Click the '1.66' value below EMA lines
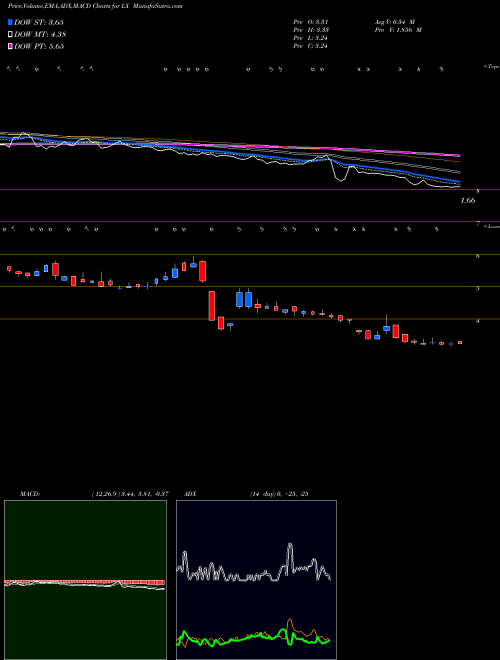The height and width of the screenshot is (660, 500). [x=468, y=201]
